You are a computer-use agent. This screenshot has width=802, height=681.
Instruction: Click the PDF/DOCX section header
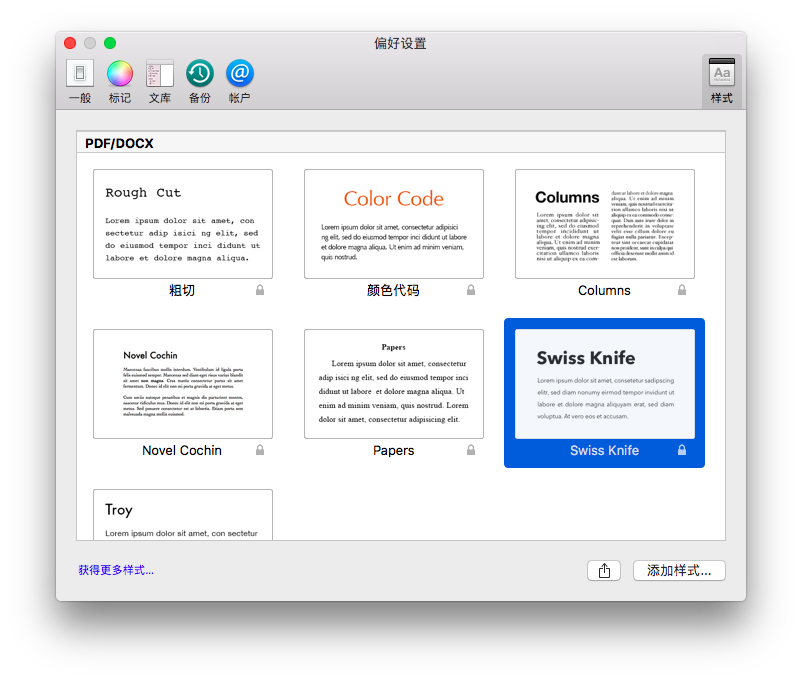click(120, 144)
